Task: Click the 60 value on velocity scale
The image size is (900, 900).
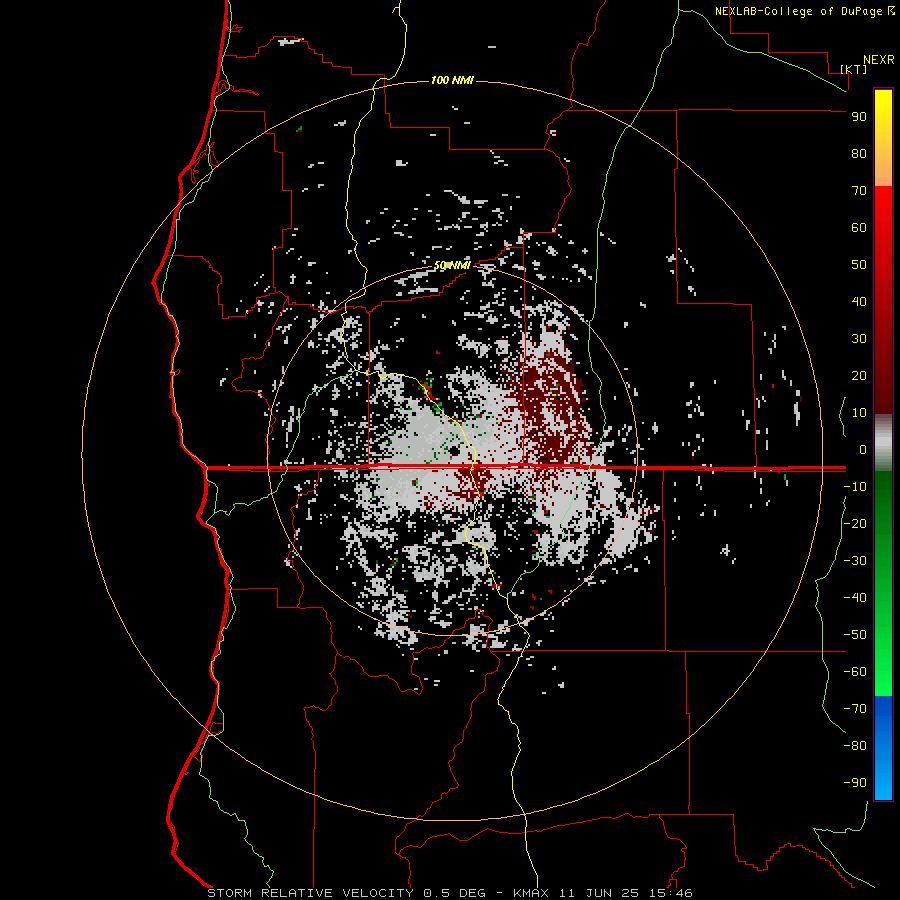Action: 859,227
